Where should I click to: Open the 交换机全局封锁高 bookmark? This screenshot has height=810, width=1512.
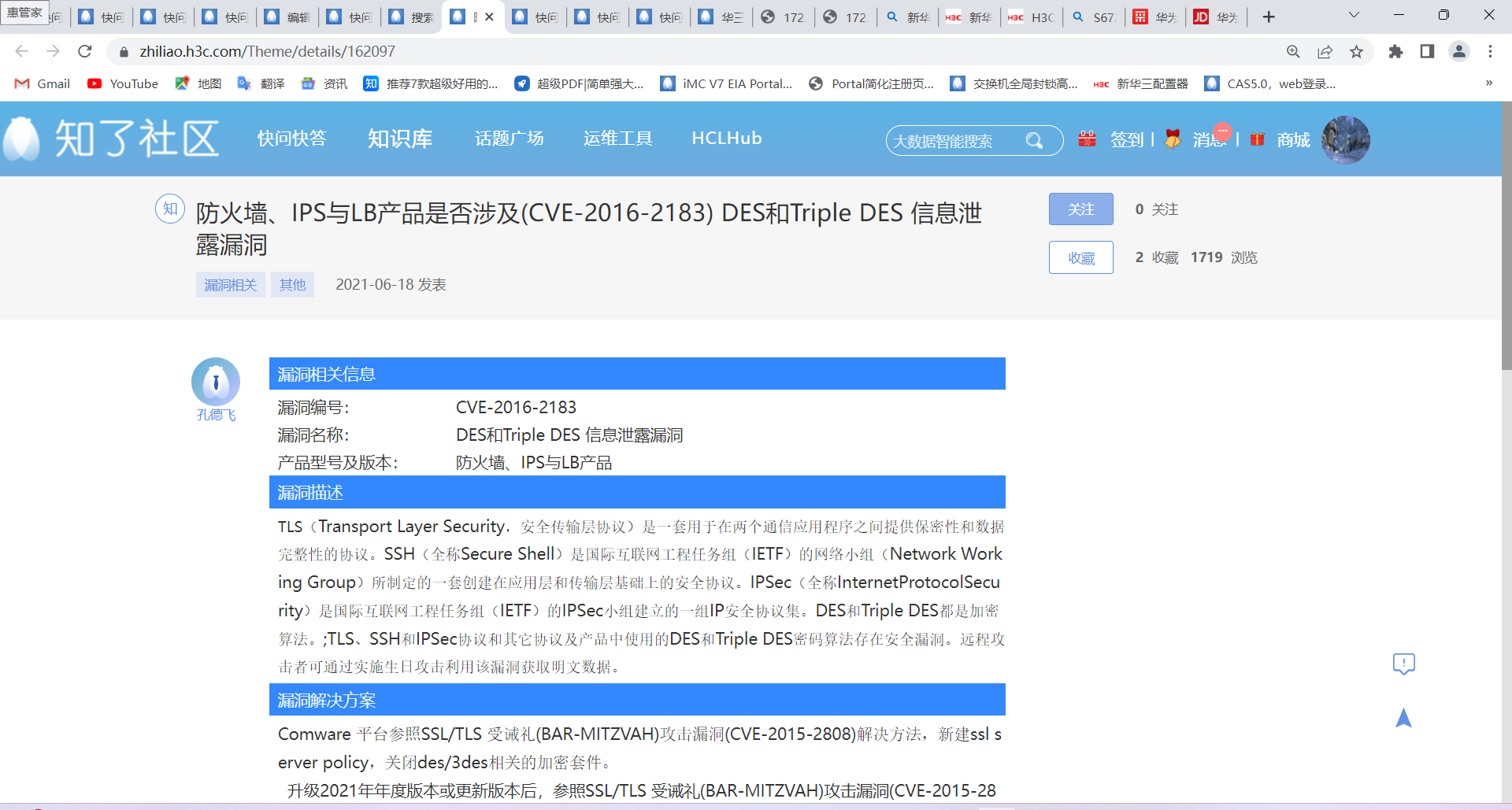pos(1014,83)
